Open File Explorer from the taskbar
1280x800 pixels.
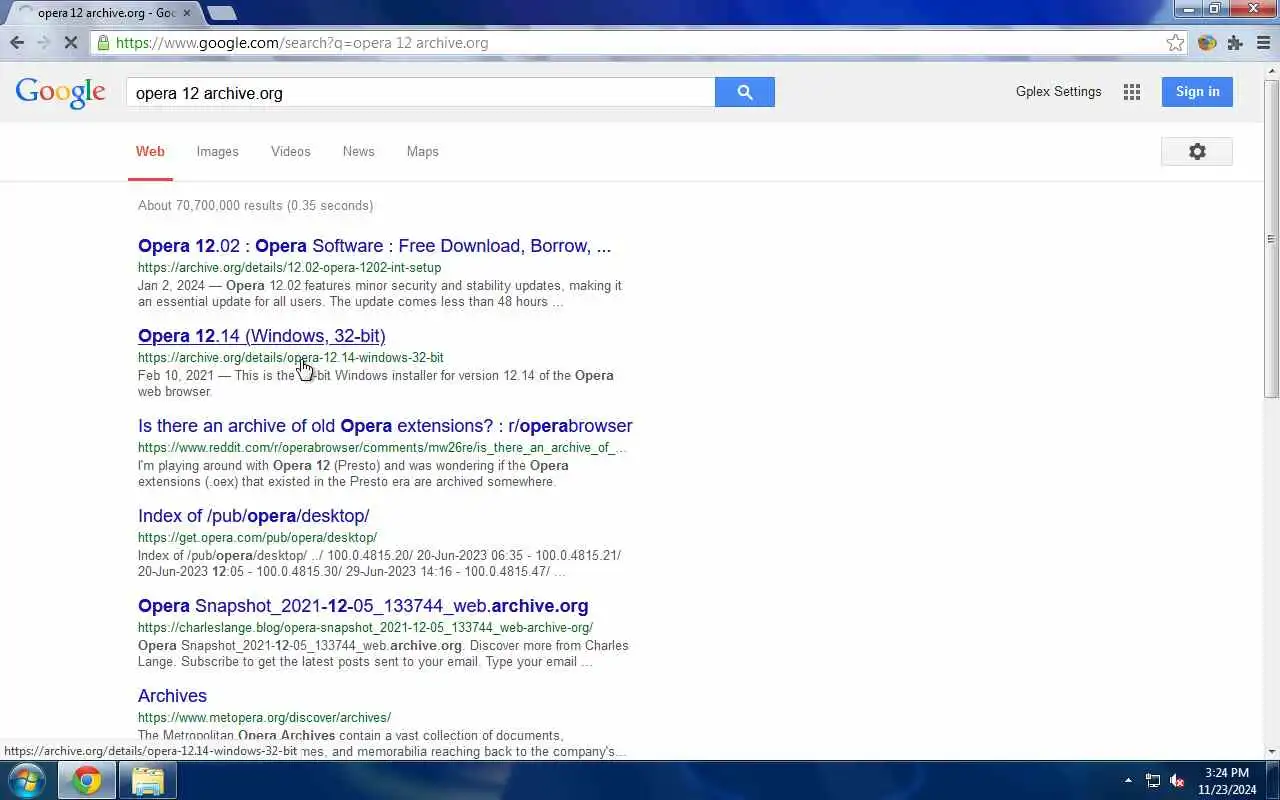coord(147,780)
